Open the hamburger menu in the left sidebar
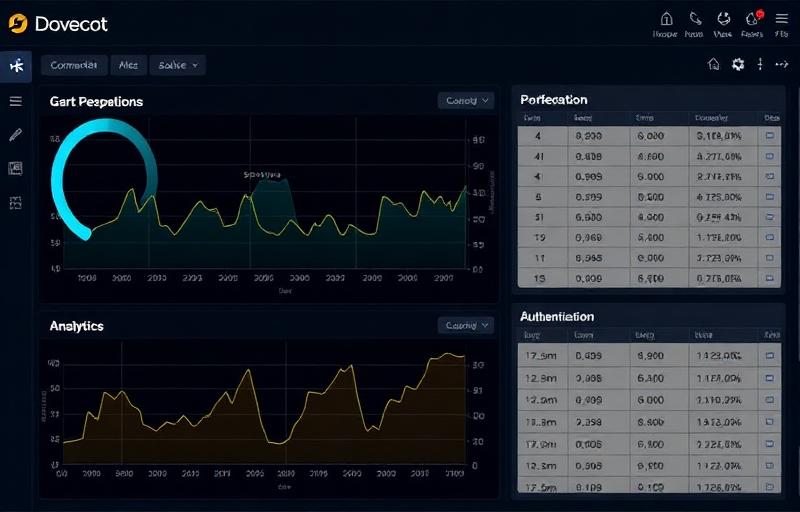800x512 pixels. (x=15, y=101)
